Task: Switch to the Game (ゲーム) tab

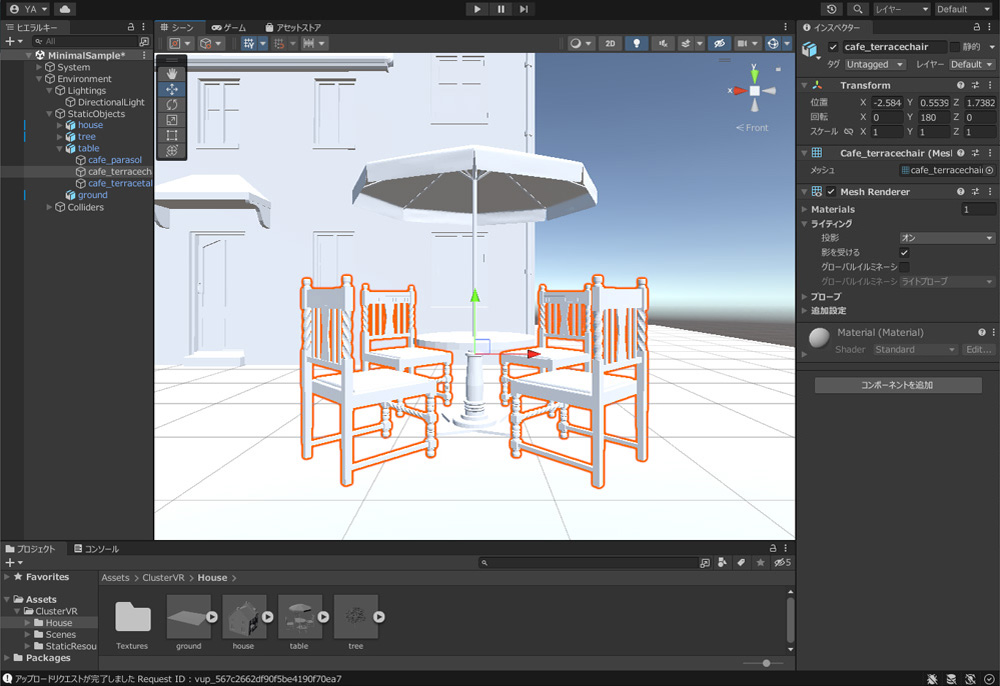Action: click(229, 28)
